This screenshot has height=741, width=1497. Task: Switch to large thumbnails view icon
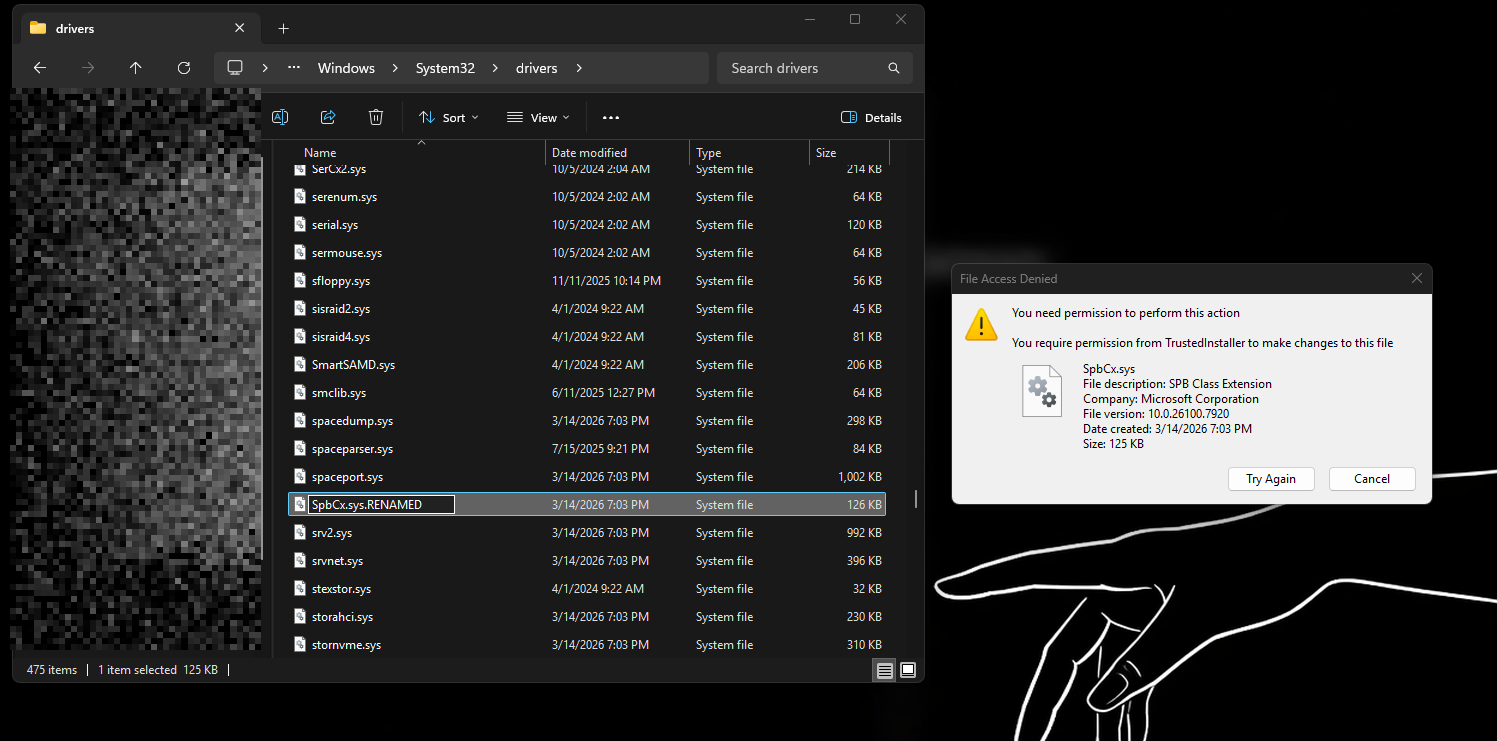pos(908,670)
